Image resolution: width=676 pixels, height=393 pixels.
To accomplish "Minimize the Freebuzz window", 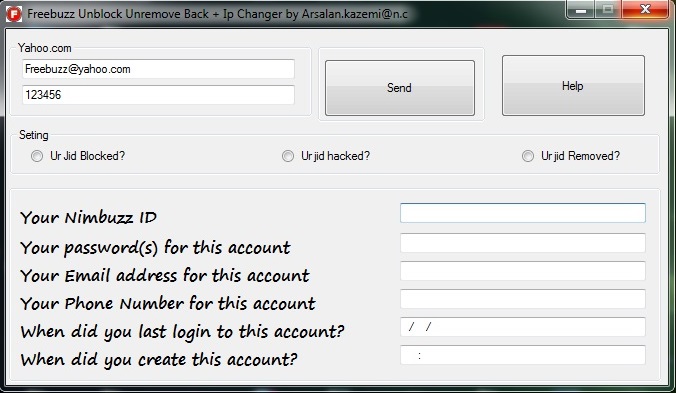I will tap(581, 9).
